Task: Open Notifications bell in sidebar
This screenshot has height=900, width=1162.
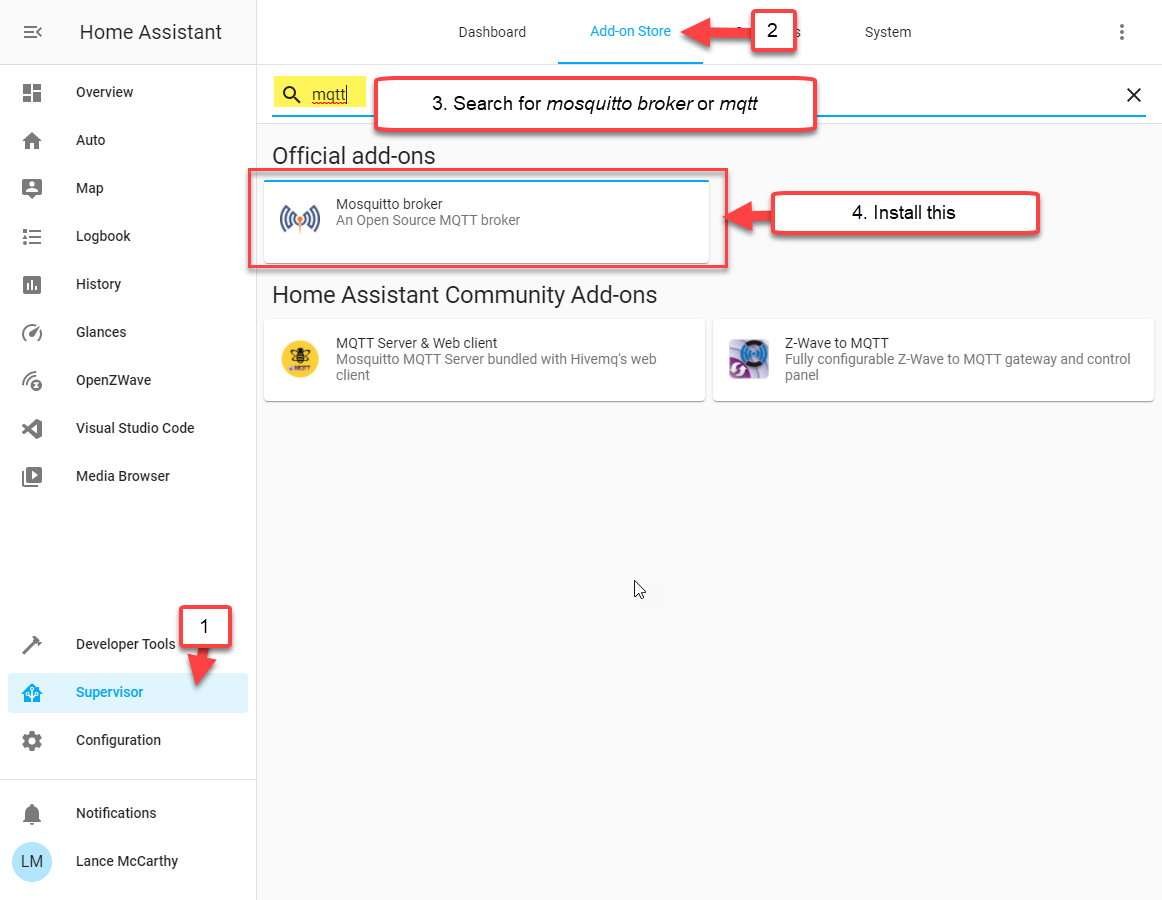Action: click(32, 813)
